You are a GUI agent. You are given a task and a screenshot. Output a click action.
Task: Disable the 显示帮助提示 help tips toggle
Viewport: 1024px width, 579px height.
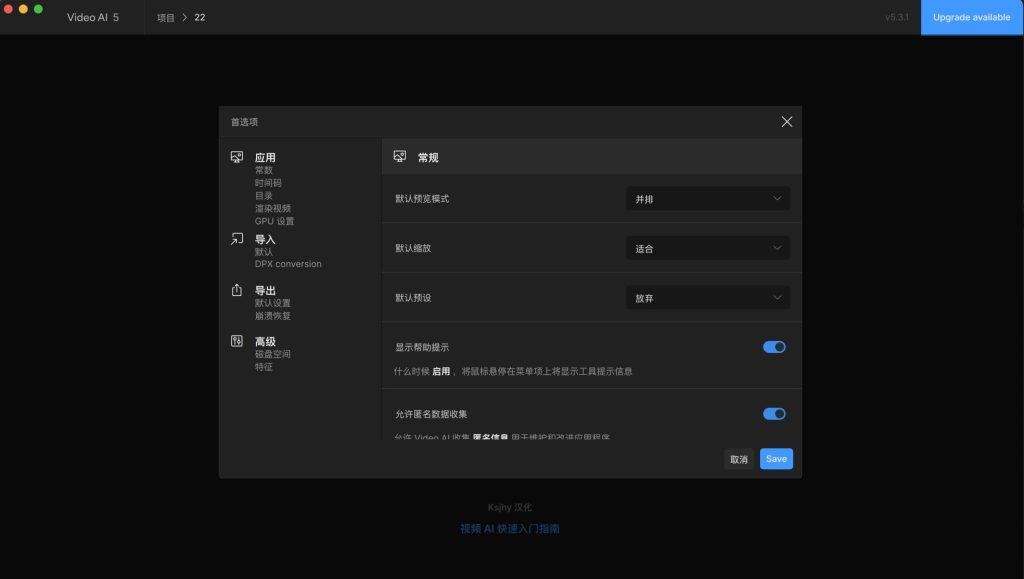pyautogui.click(x=773, y=346)
